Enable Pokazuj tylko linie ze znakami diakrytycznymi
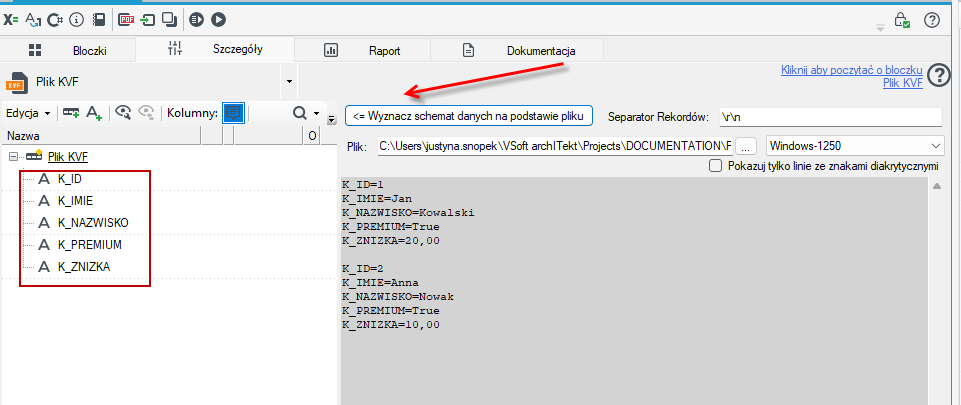 pyautogui.click(x=714, y=165)
